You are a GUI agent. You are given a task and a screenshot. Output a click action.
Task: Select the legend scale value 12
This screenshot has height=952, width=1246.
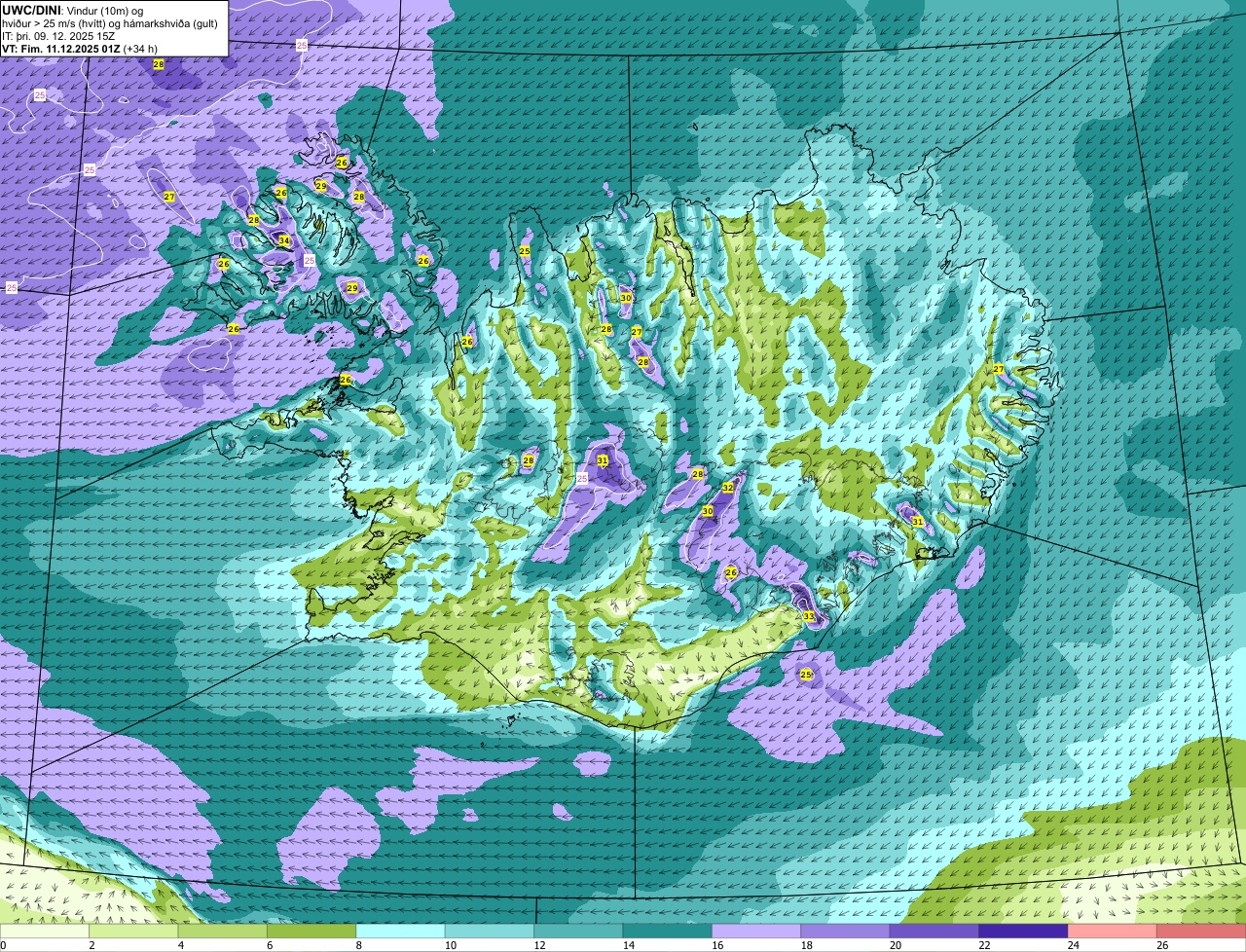(537, 945)
